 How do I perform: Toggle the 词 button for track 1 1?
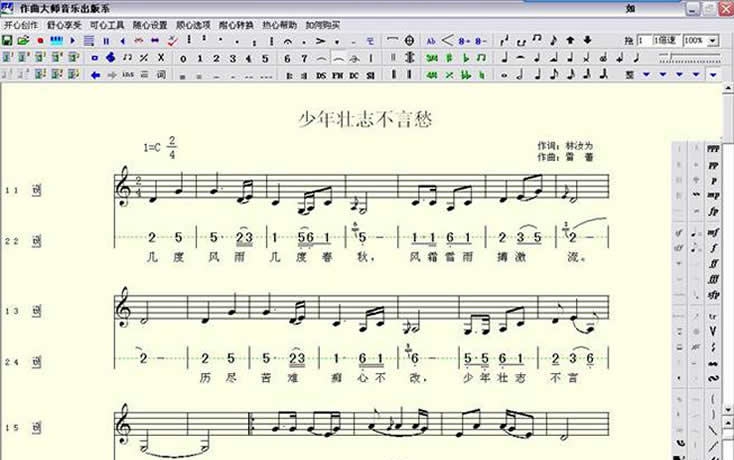pos(37,190)
